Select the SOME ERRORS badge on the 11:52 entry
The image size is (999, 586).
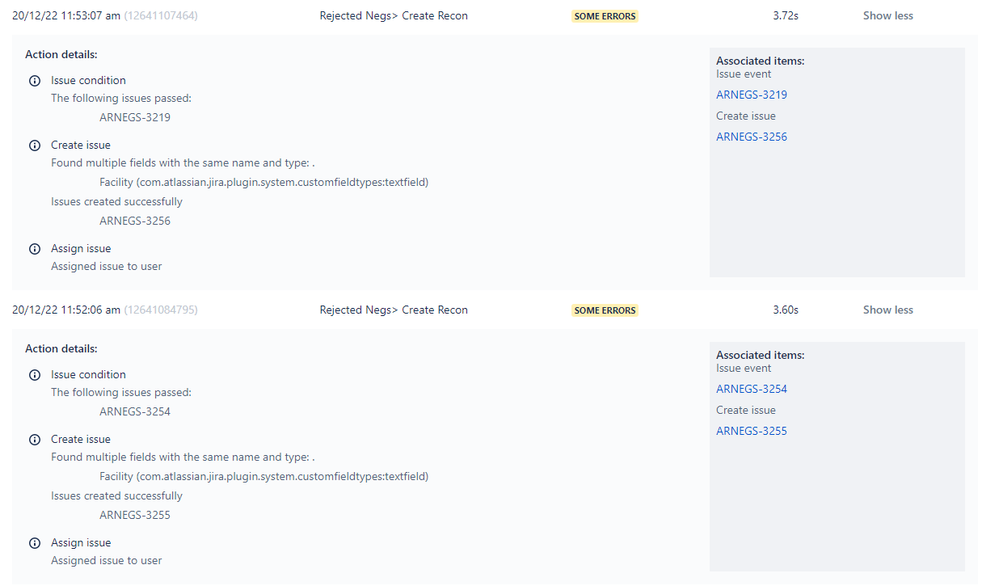point(604,310)
